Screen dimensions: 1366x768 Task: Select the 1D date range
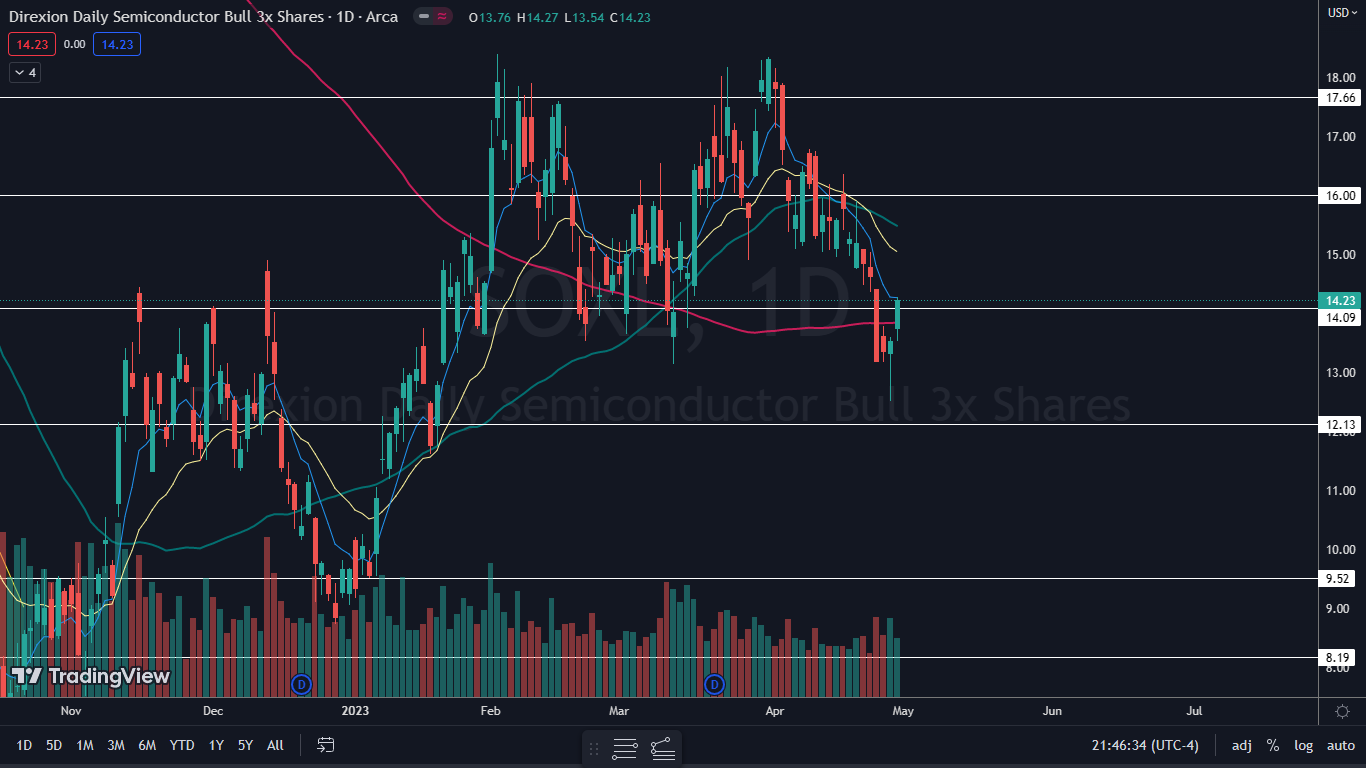click(24, 745)
